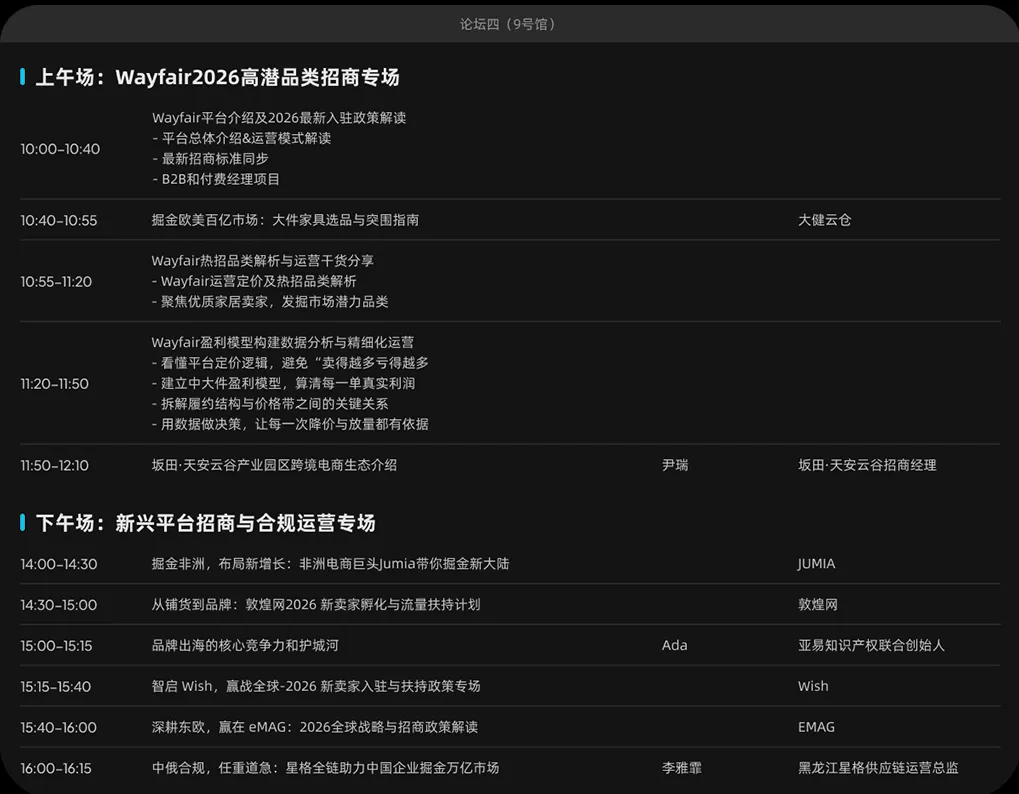Screen dimensions: 1019x794
Task: Click the line 平台总体介绍&运营模式解读
Action: [x=241, y=138]
